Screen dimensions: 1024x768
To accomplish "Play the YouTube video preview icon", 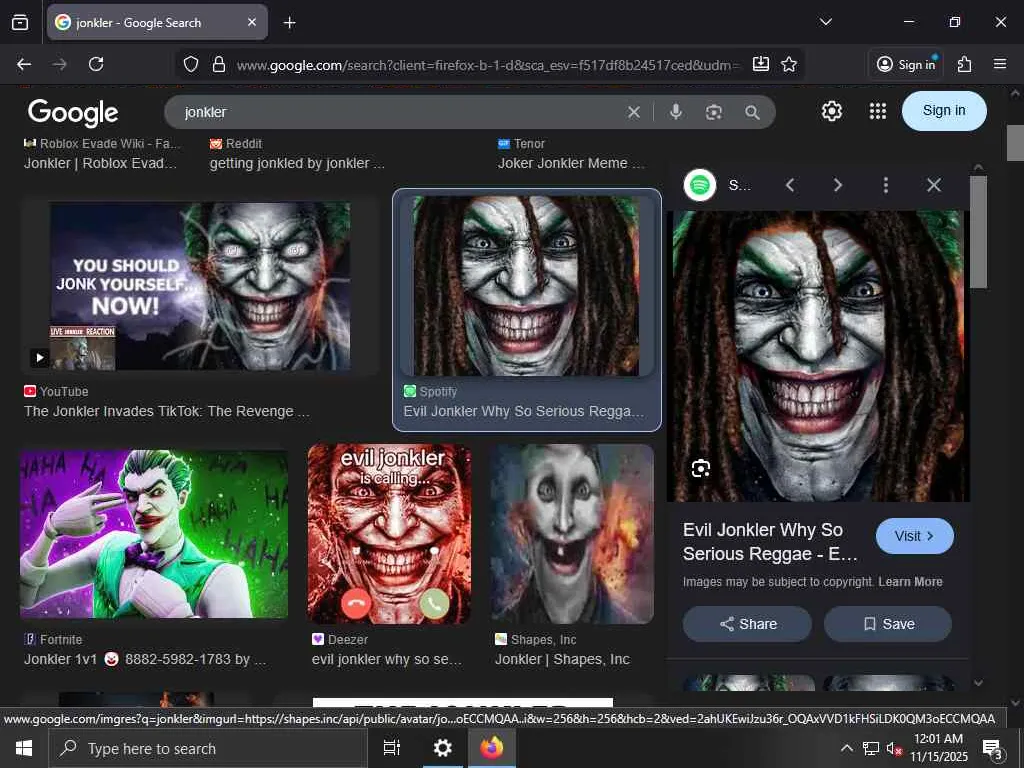I will coord(39,357).
